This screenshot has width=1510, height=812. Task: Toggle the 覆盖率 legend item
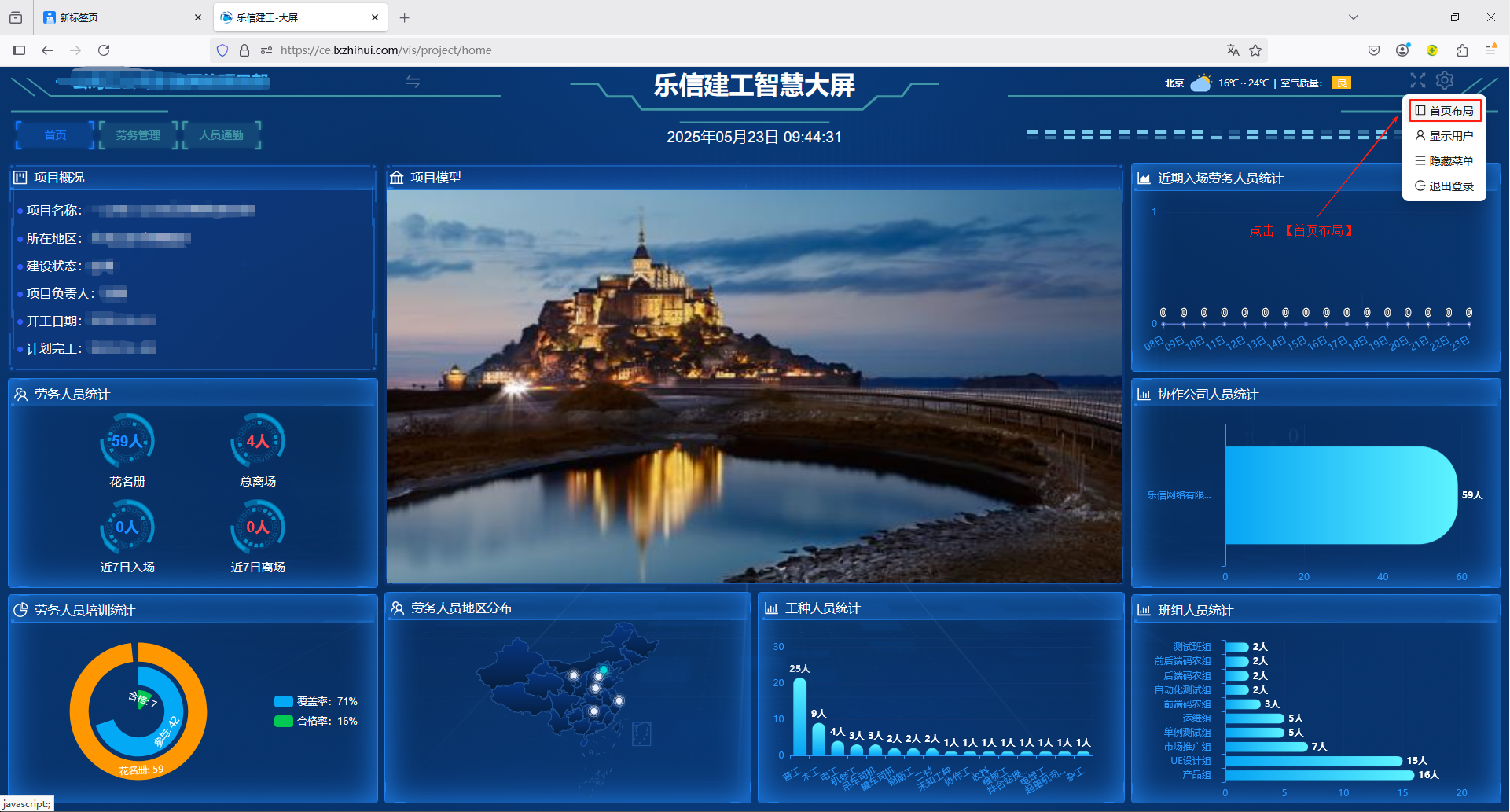click(316, 701)
